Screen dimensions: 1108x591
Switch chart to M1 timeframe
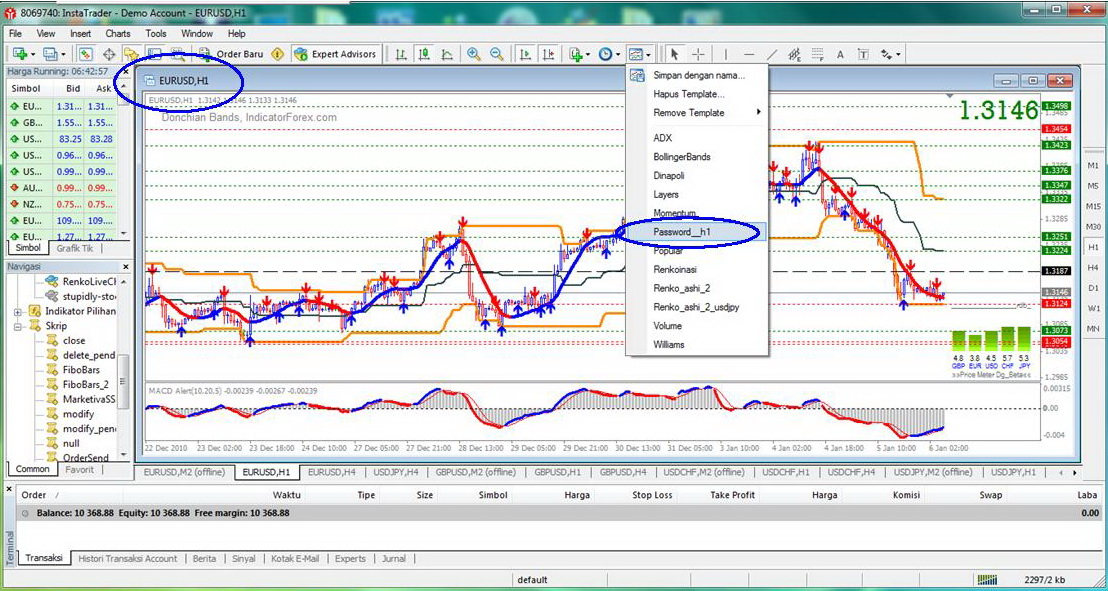[1092, 165]
